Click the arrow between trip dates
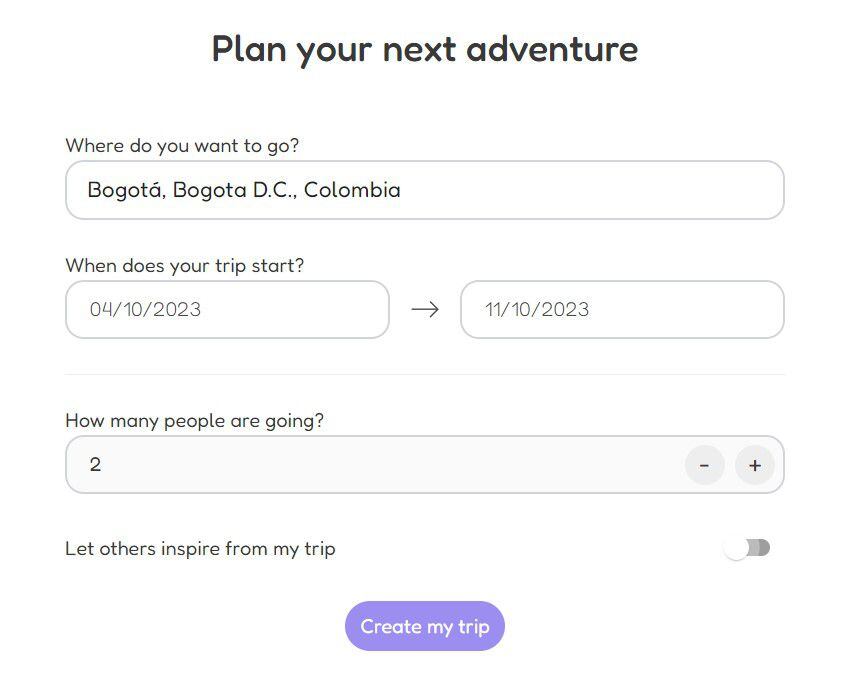Viewport: 845px width, 697px height. [425, 310]
